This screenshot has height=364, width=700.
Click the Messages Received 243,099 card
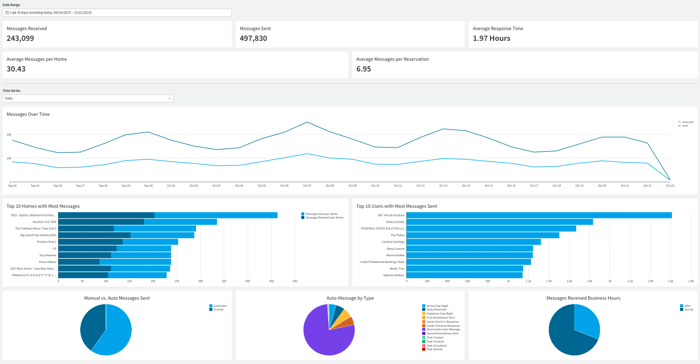click(117, 34)
